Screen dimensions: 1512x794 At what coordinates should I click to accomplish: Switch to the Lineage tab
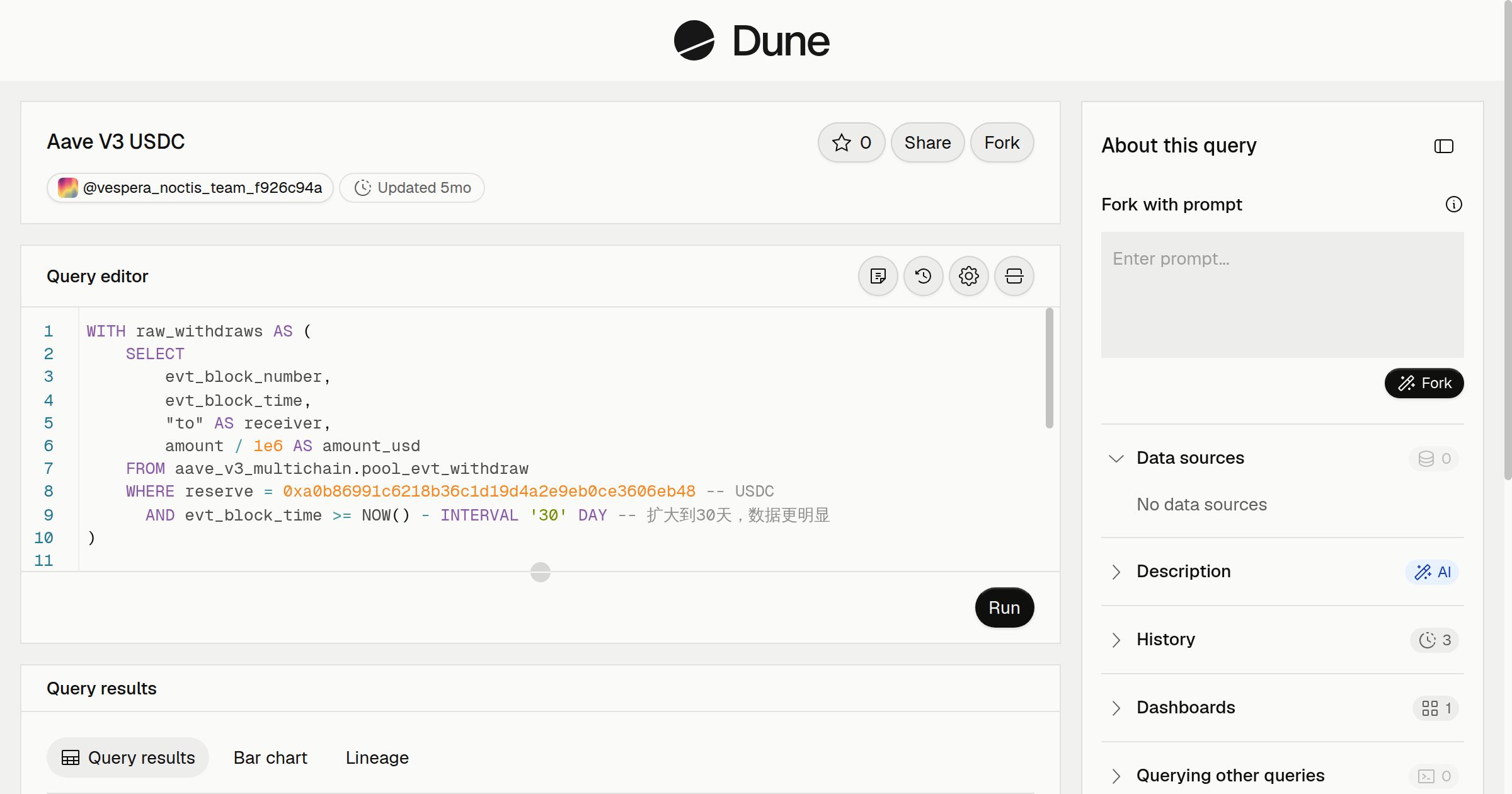point(377,757)
